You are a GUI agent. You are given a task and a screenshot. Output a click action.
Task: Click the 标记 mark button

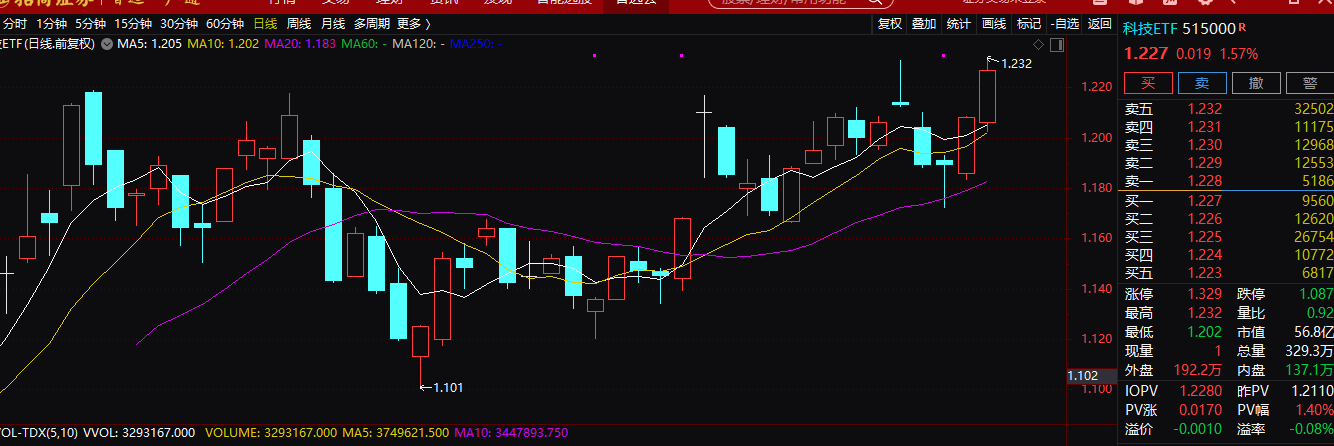(1028, 24)
